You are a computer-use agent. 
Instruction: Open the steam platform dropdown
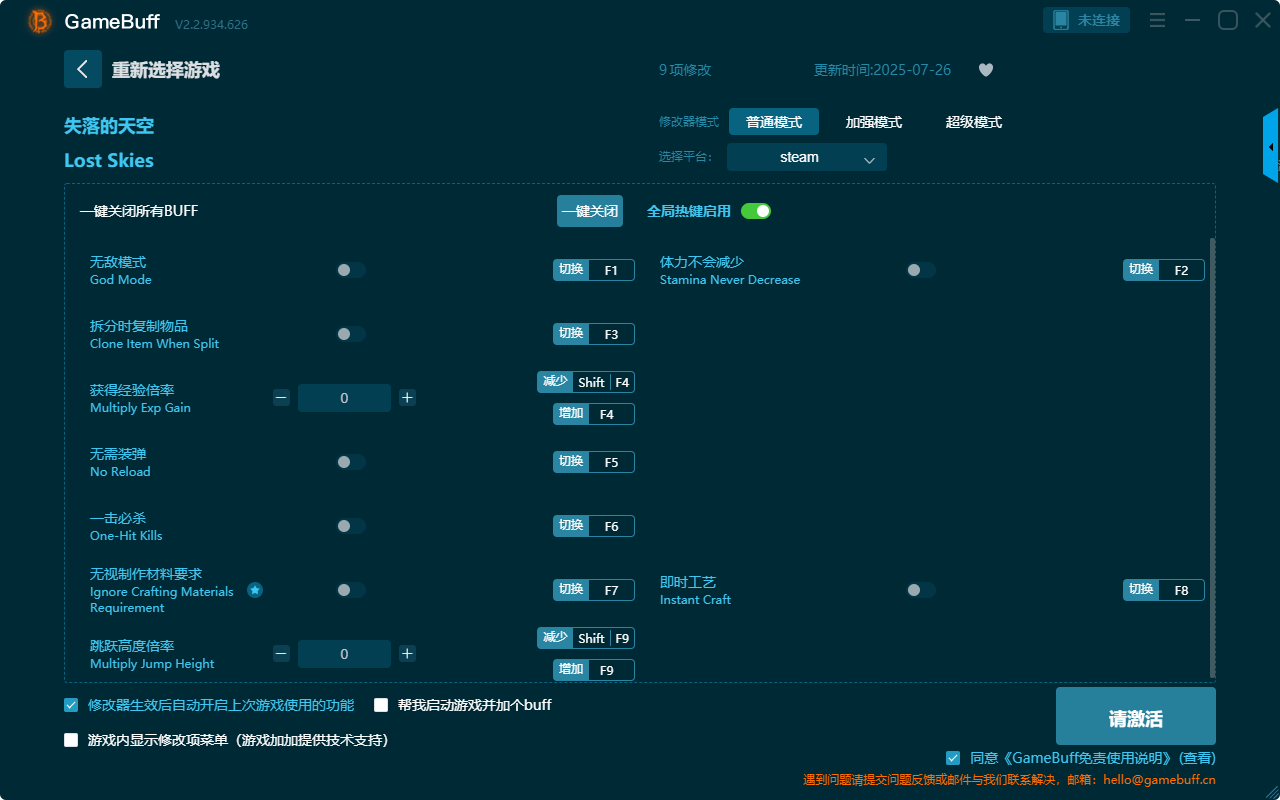click(x=807, y=157)
